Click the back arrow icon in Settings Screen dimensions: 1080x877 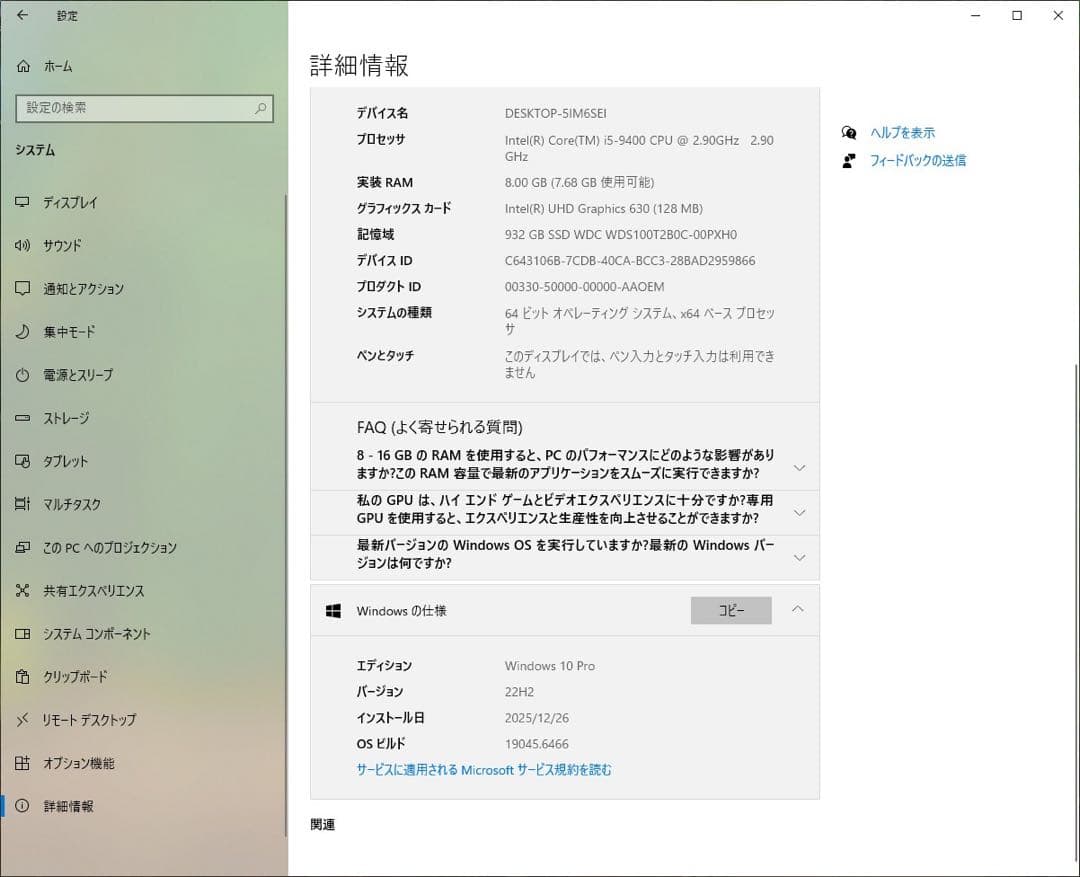23,15
